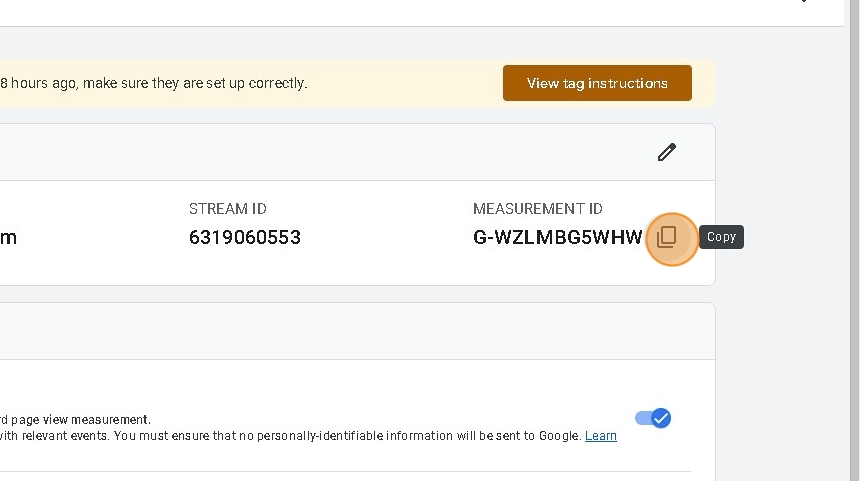Edit stream details with the pencil icon
The width and height of the screenshot is (860, 481).
point(667,152)
